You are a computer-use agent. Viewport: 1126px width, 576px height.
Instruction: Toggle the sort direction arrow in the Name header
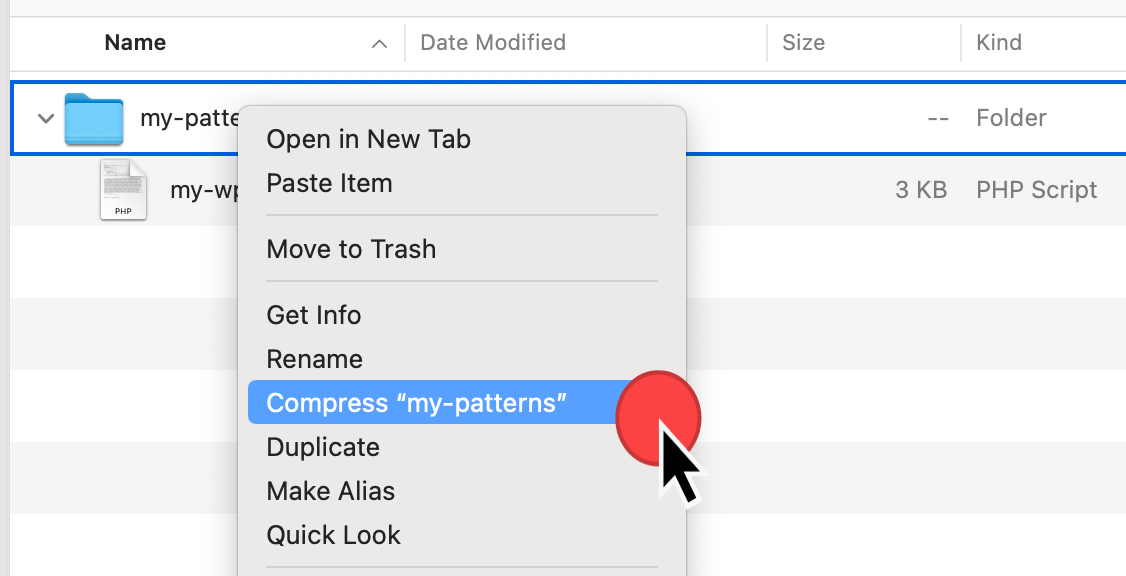379,43
